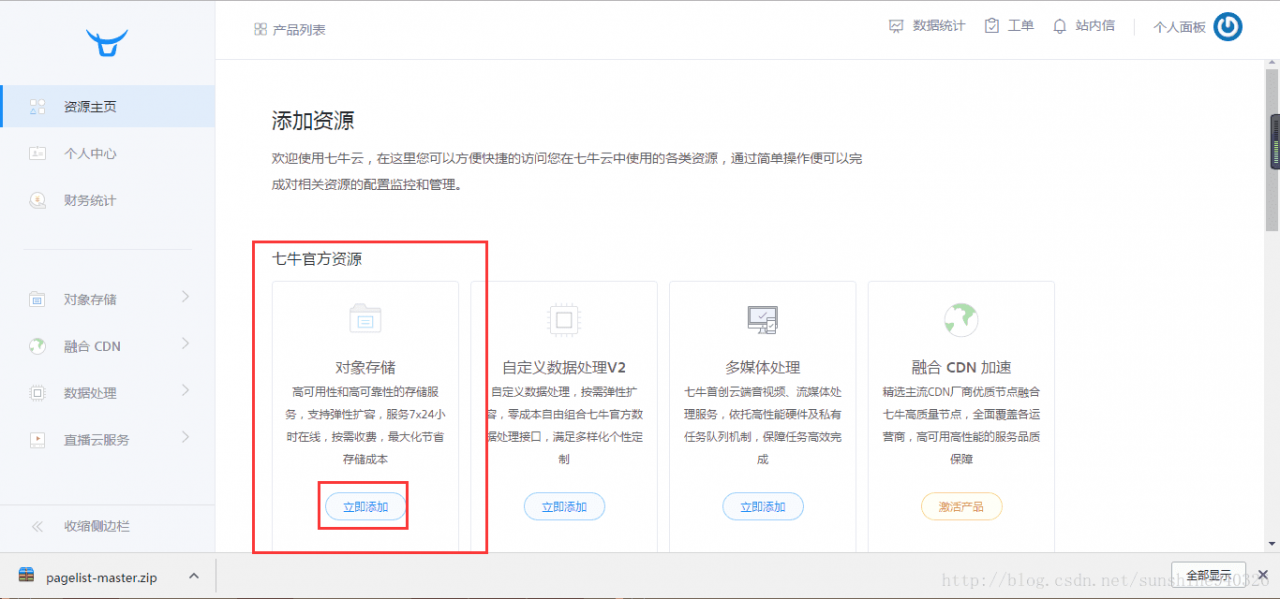Click the 对象存储 card title
Viewport: 1280px width, 599px height.
click(365, 367)
